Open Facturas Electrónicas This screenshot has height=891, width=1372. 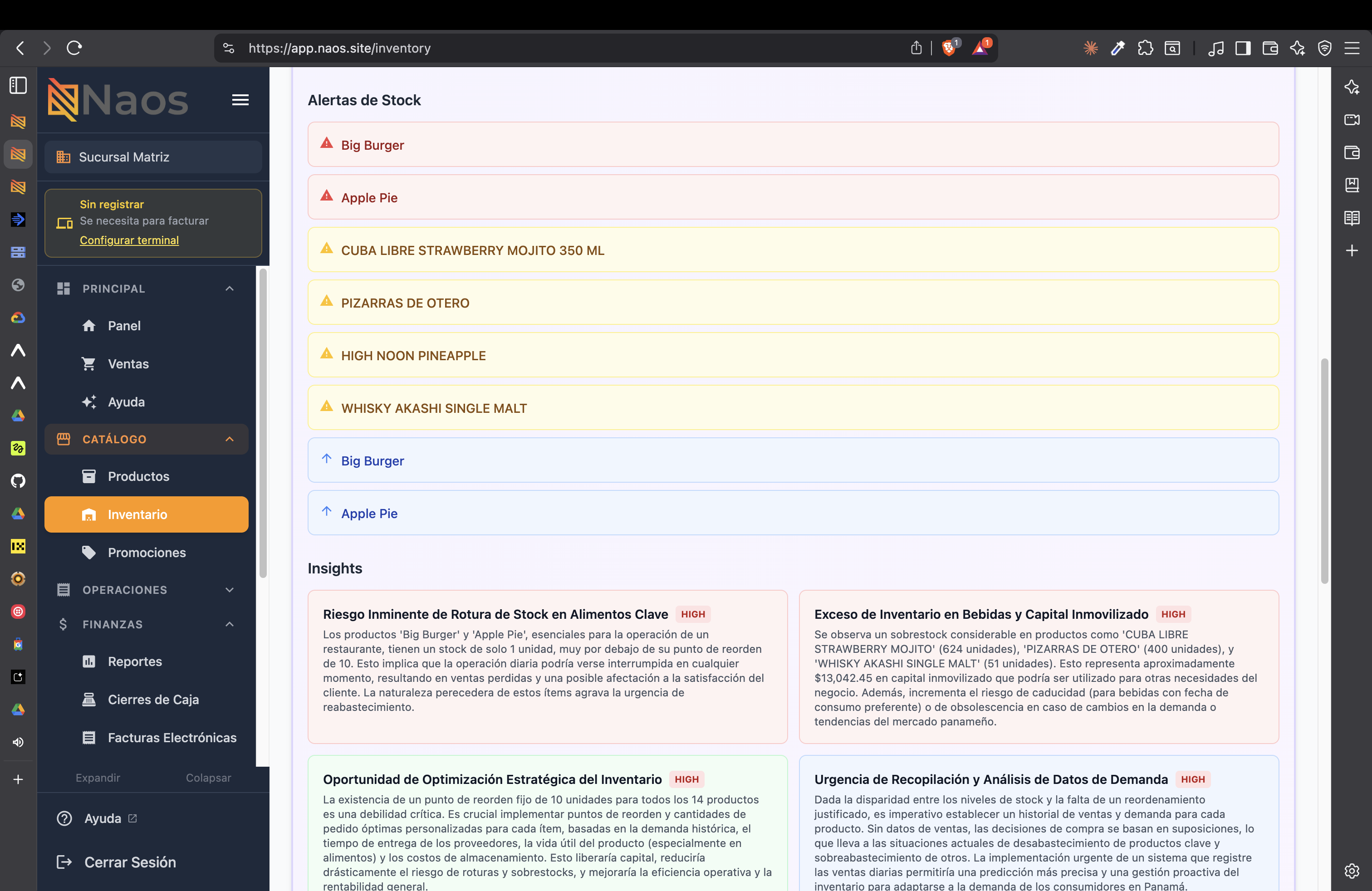coord(147,737)
